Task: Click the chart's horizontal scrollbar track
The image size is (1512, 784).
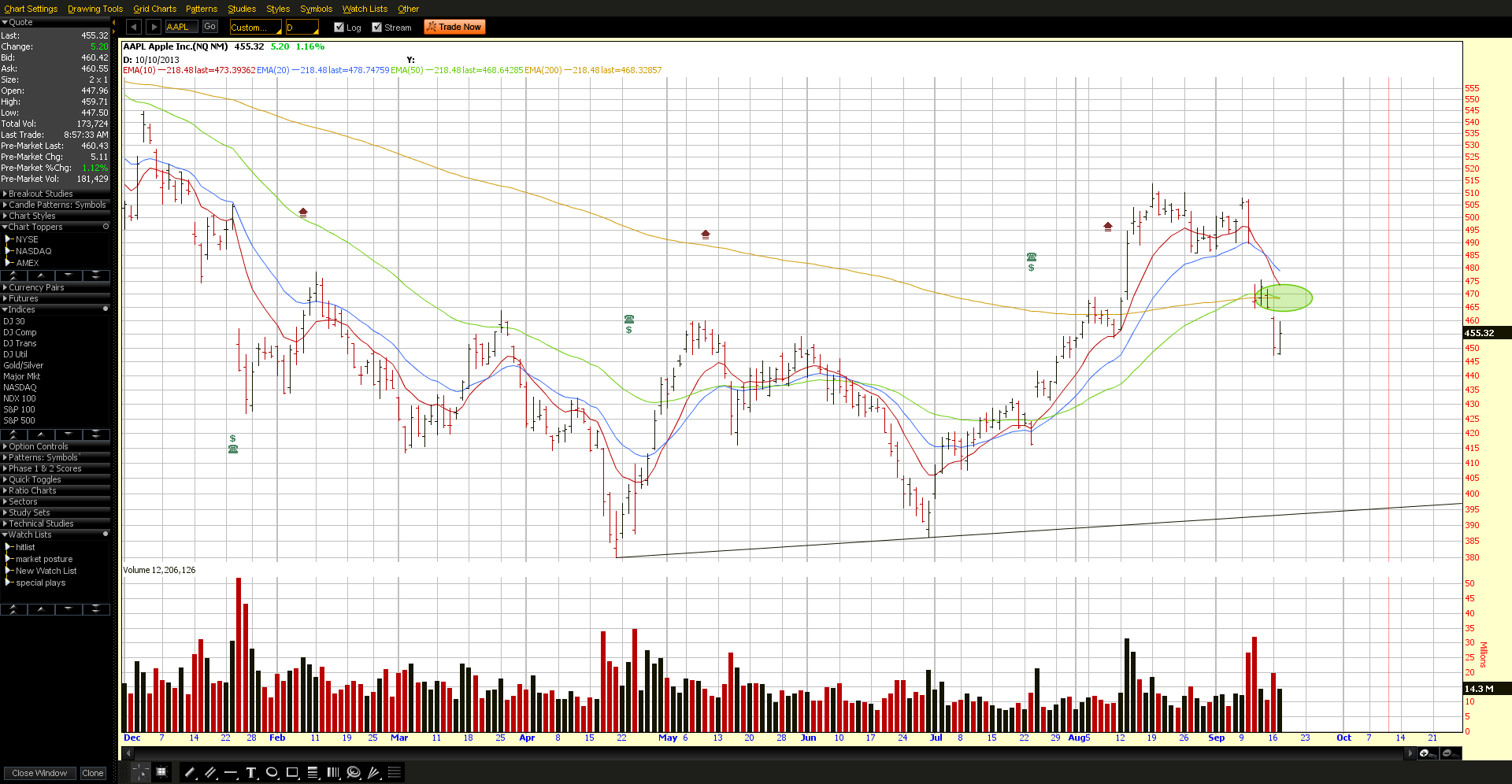Action: point(769,753)
